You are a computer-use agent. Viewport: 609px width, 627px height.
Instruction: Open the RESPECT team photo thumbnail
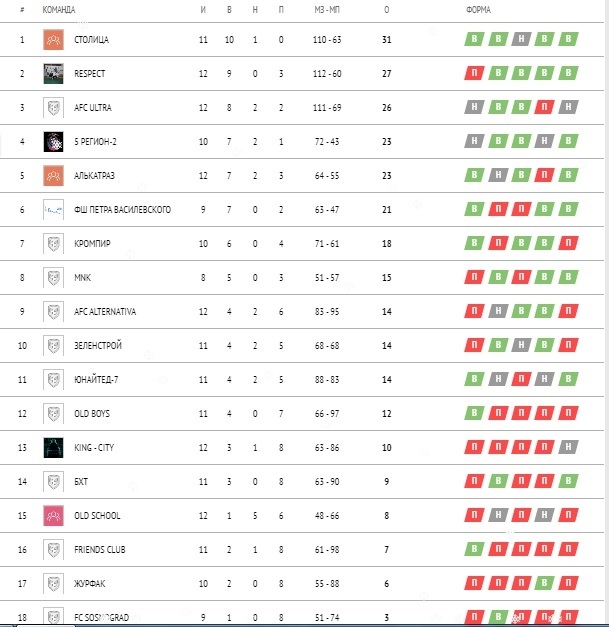(53, 74)
